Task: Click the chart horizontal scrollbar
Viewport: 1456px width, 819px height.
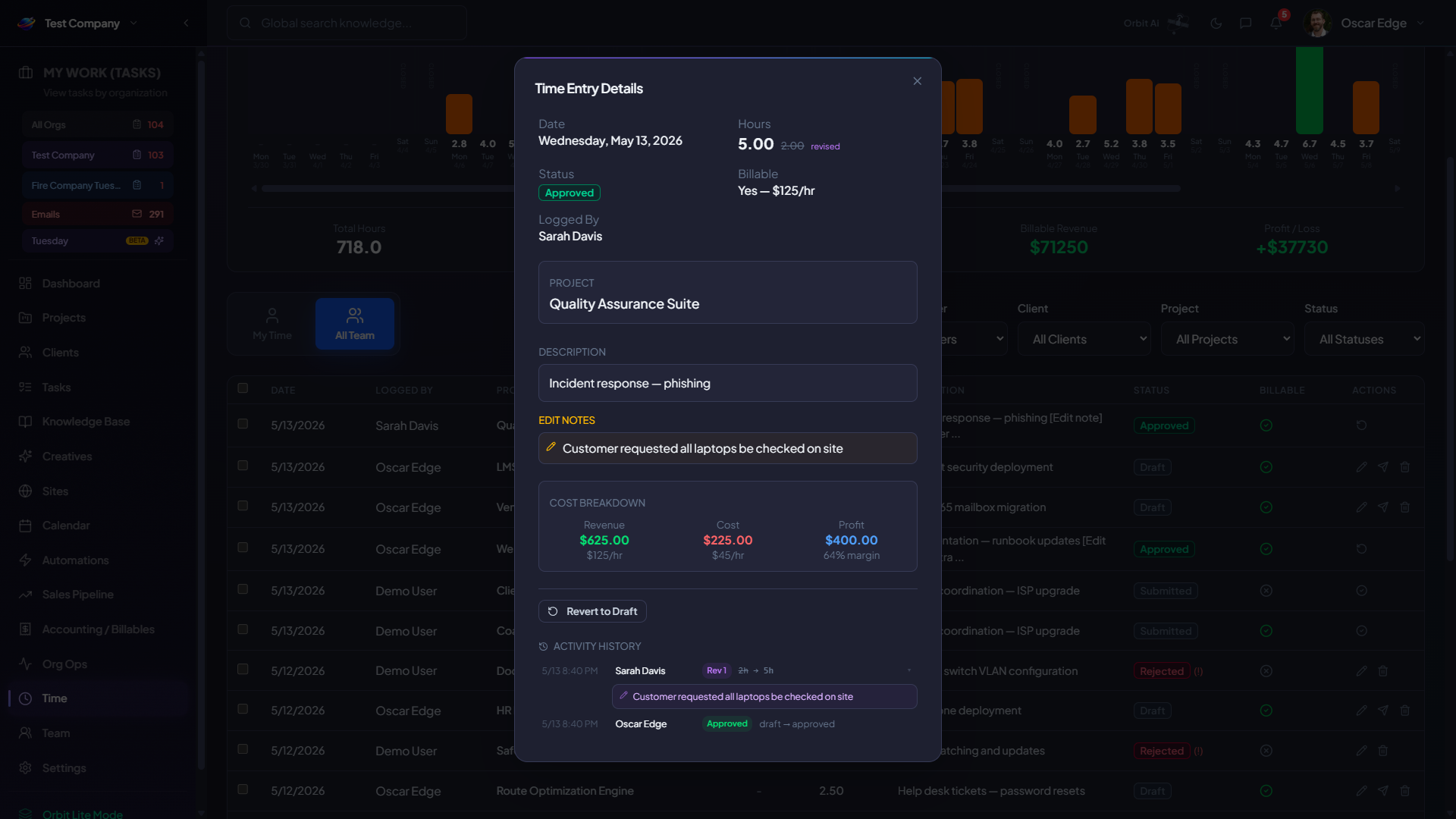Action: click(720, 188)
